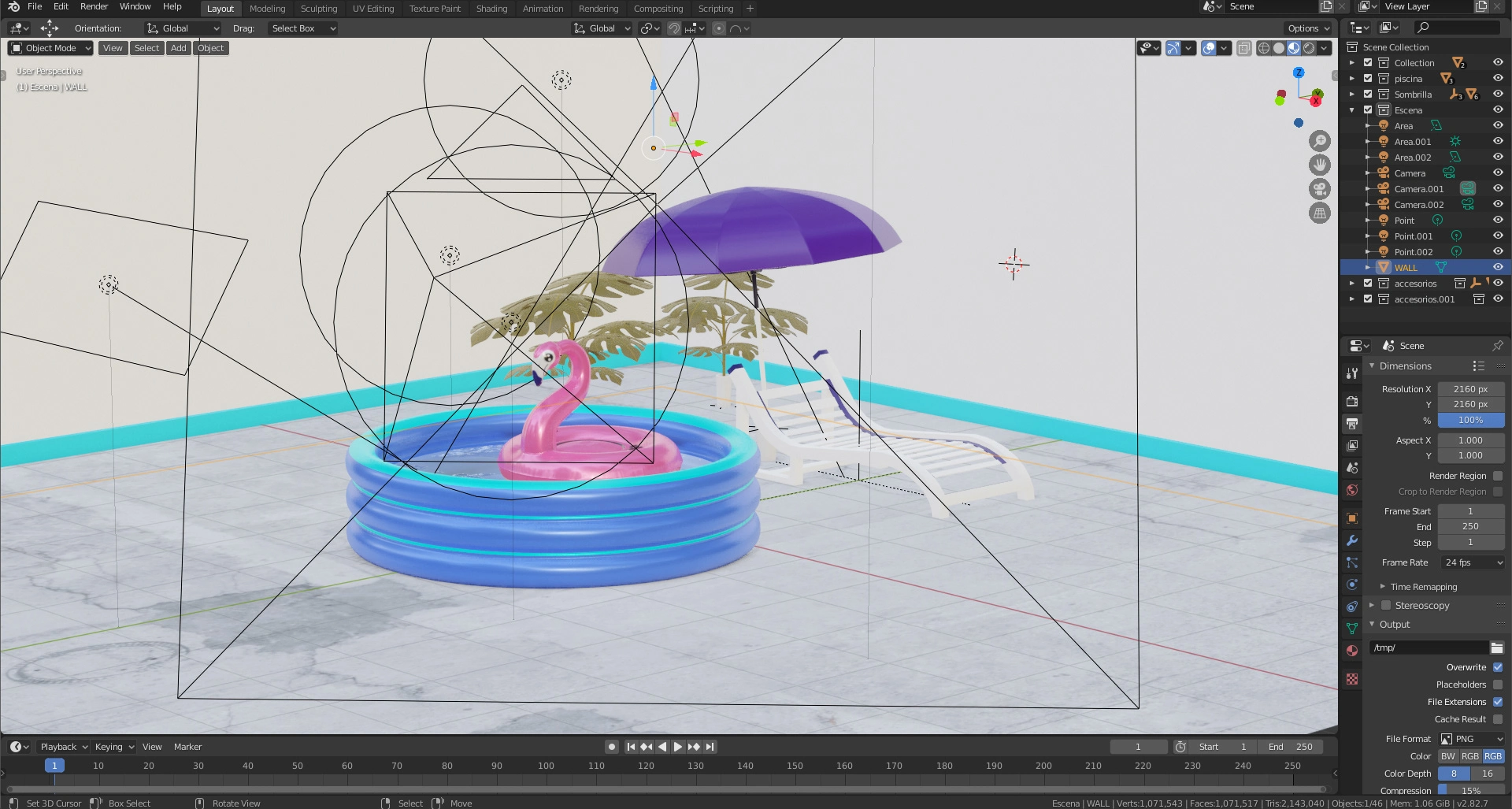This screenshot has width=1512, height=809.
Task: Open the Window menu
Action: (135, 7)
